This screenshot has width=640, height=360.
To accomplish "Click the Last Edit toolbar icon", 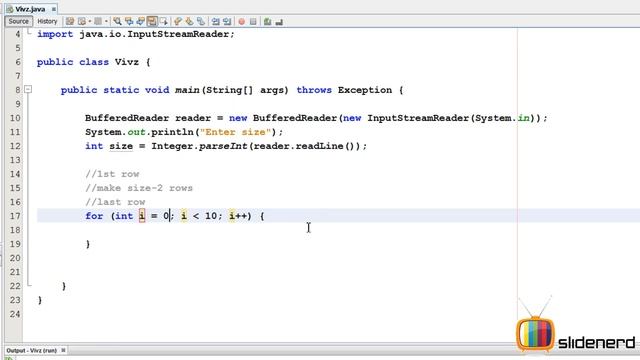I will tap(70, 21).
